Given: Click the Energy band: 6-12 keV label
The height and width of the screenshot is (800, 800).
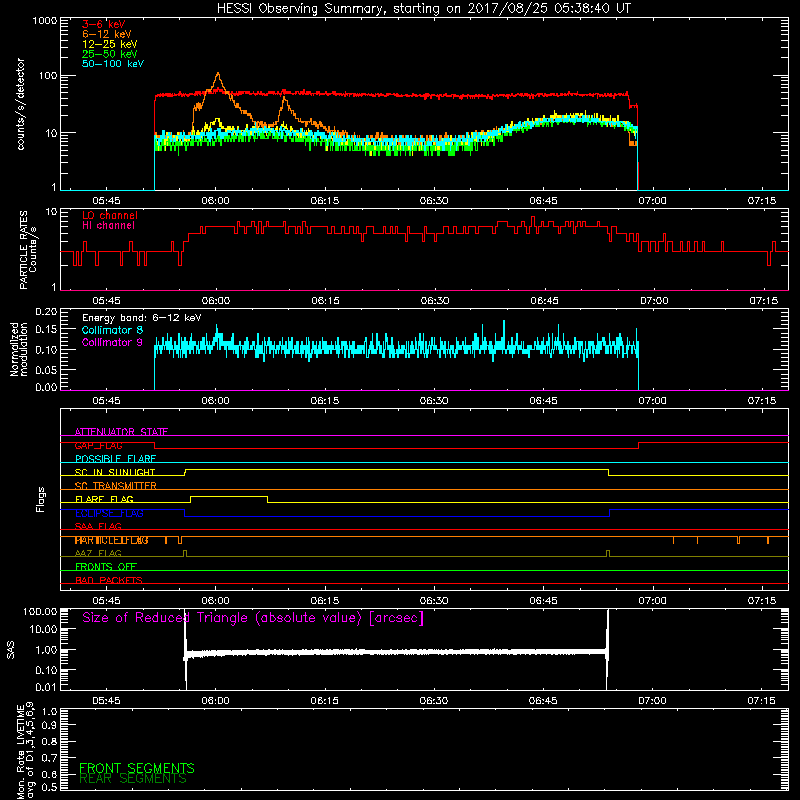Looking at the screenshot, I should (142, 318).
